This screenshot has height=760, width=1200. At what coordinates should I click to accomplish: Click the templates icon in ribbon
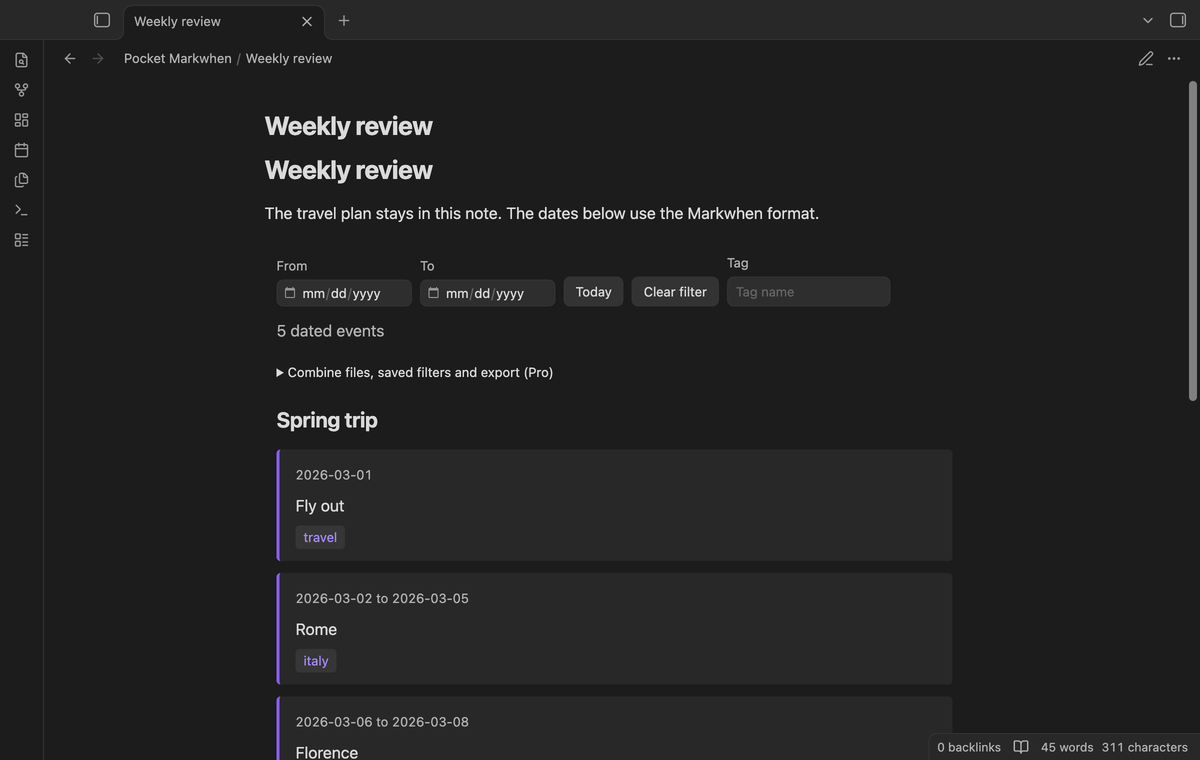[22, 180]
